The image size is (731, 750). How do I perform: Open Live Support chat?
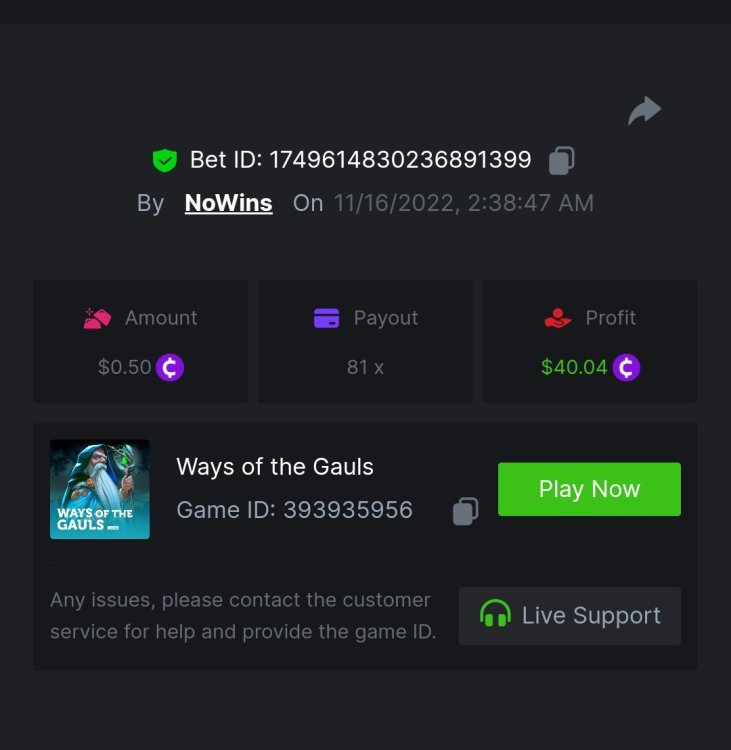pyautogui.click(x=570, y=615)
